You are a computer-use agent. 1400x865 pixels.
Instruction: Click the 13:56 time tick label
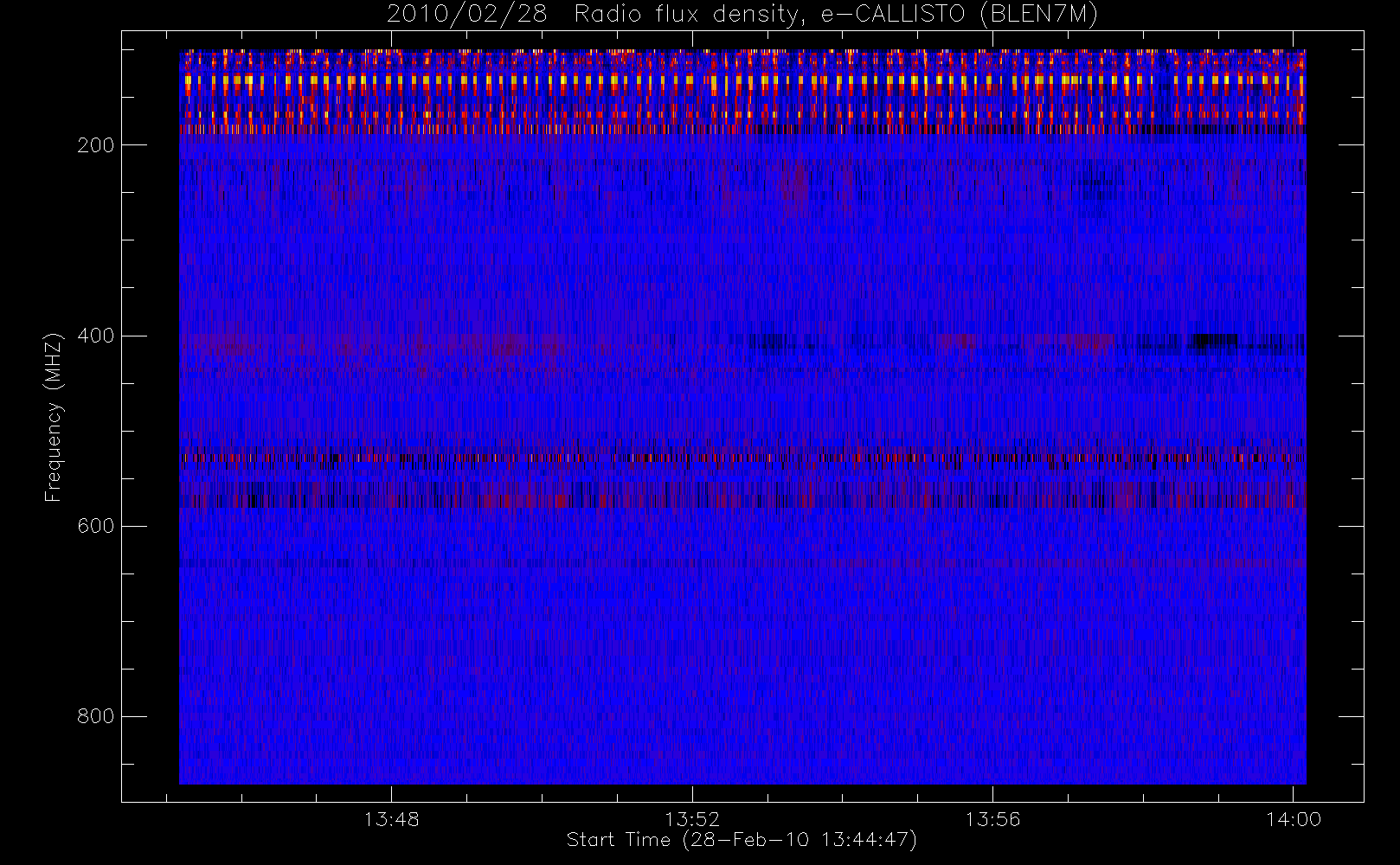pyautogui.click(x=992, y=819)
